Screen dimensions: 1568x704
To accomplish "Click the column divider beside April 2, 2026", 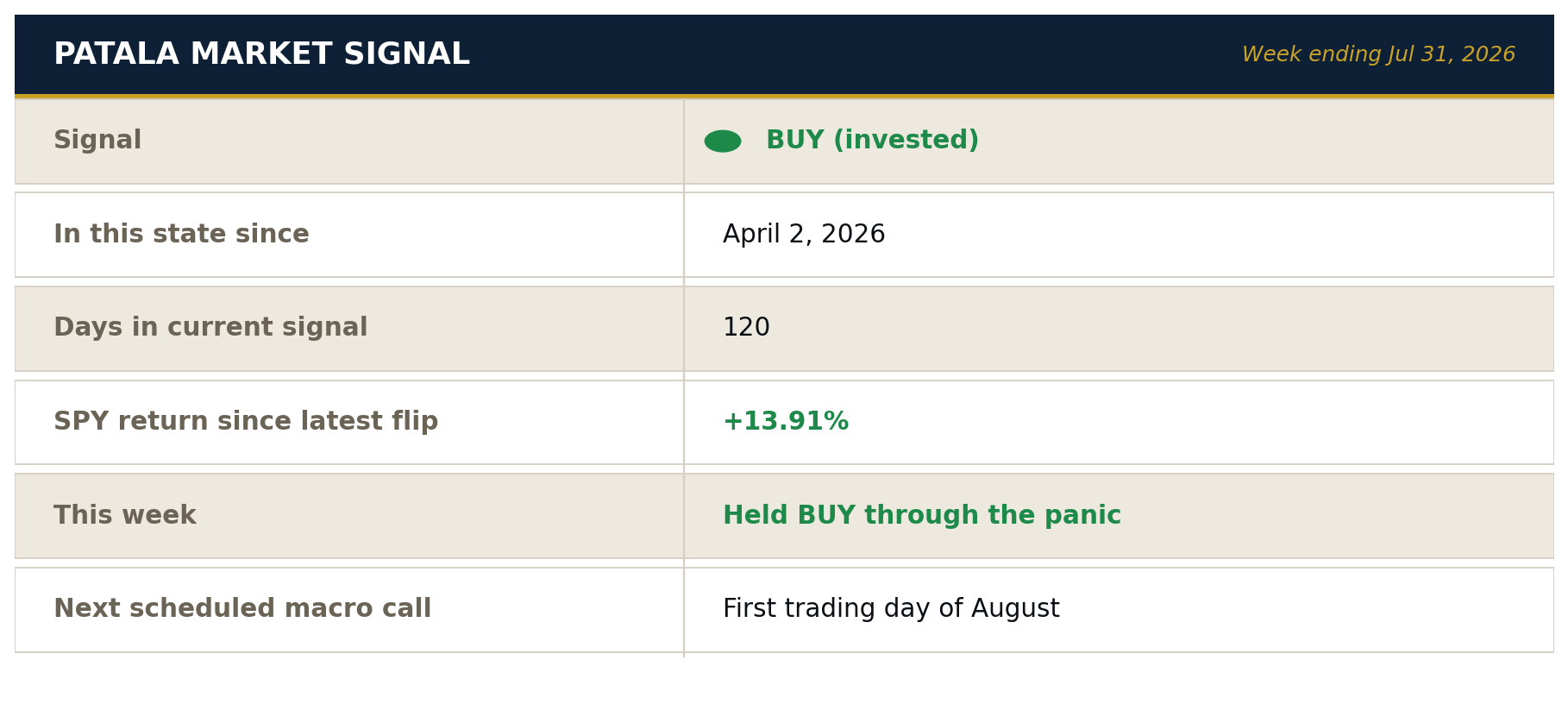I will pos(684,235).
